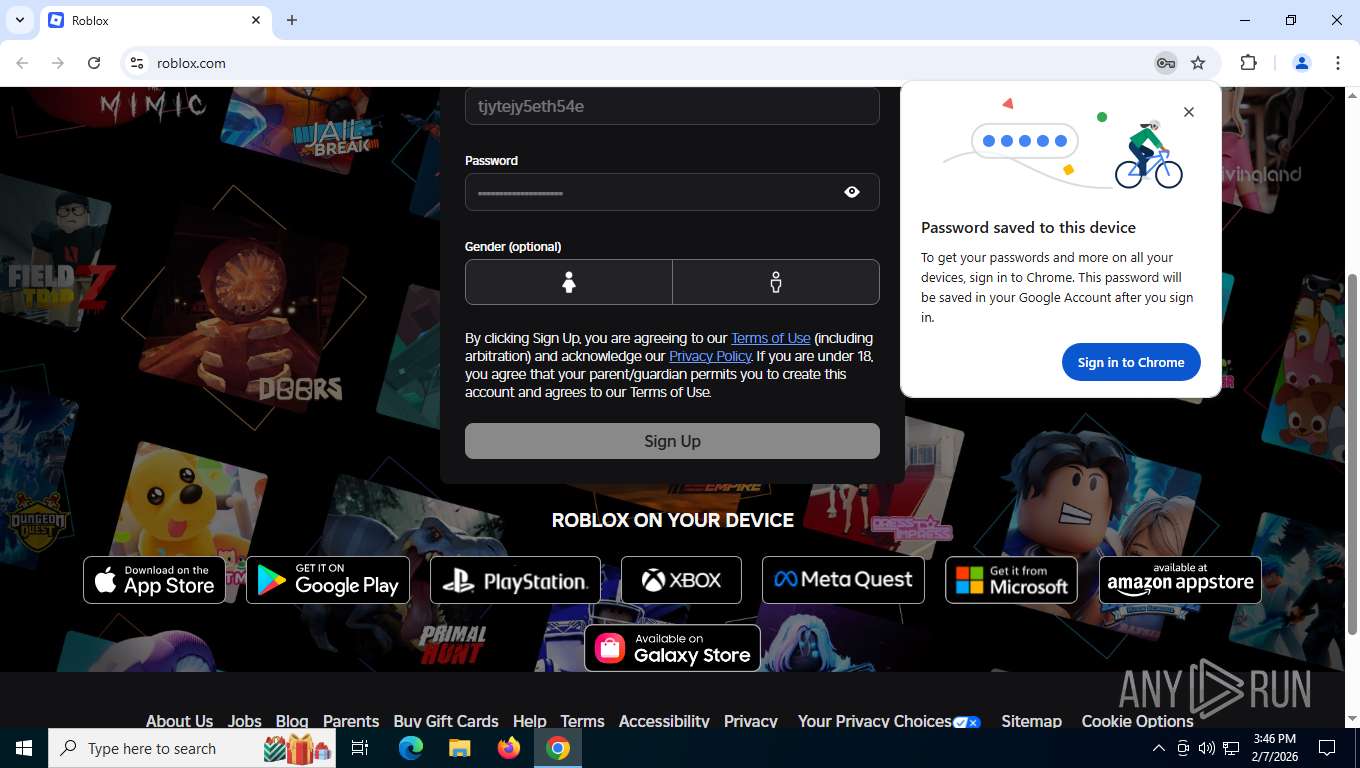Open the Get it from Microsoft badge
Image resolution: width=1360 pixels, height=768 pixels.
click(x=1011, y=580)
